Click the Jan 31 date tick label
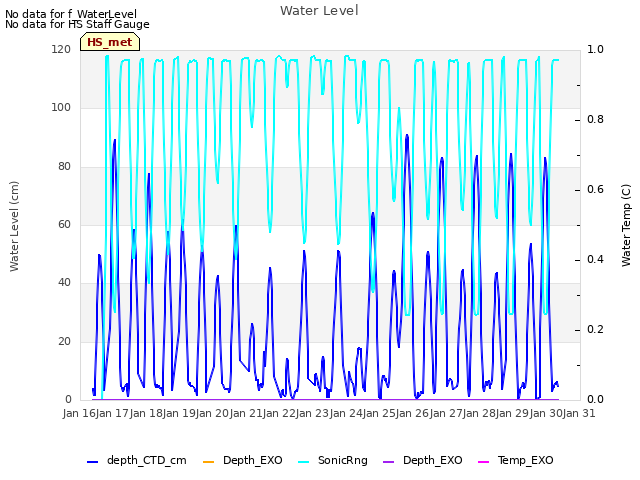This screenshot has width=640, height=480. [579, 413]
